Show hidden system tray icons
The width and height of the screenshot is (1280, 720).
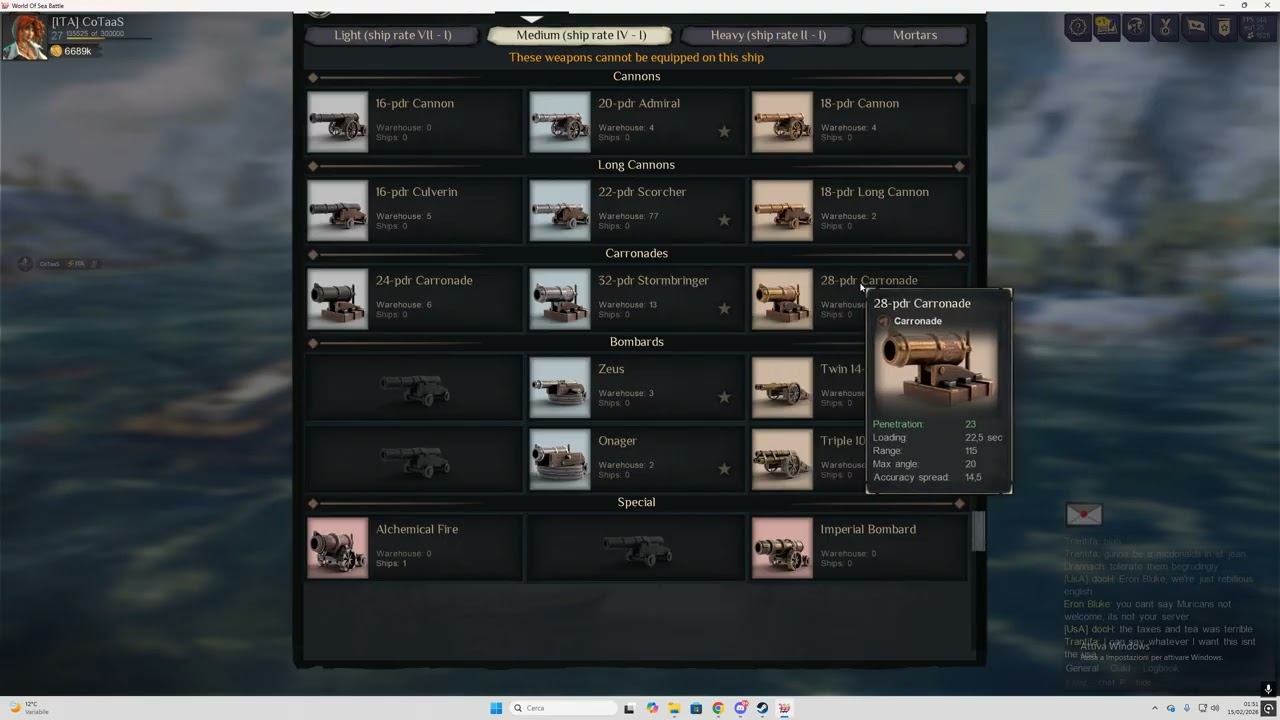1155,708
